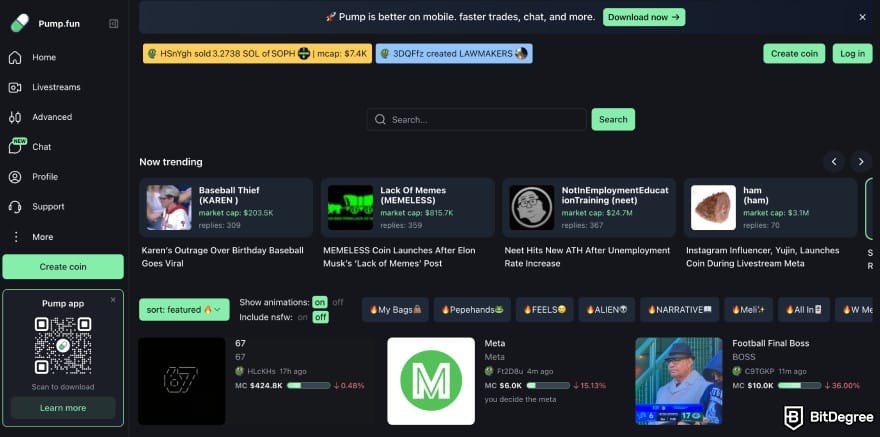Click the Support headset icon
The height and width of the screenshot is (437, 880).
pos(15,206)
